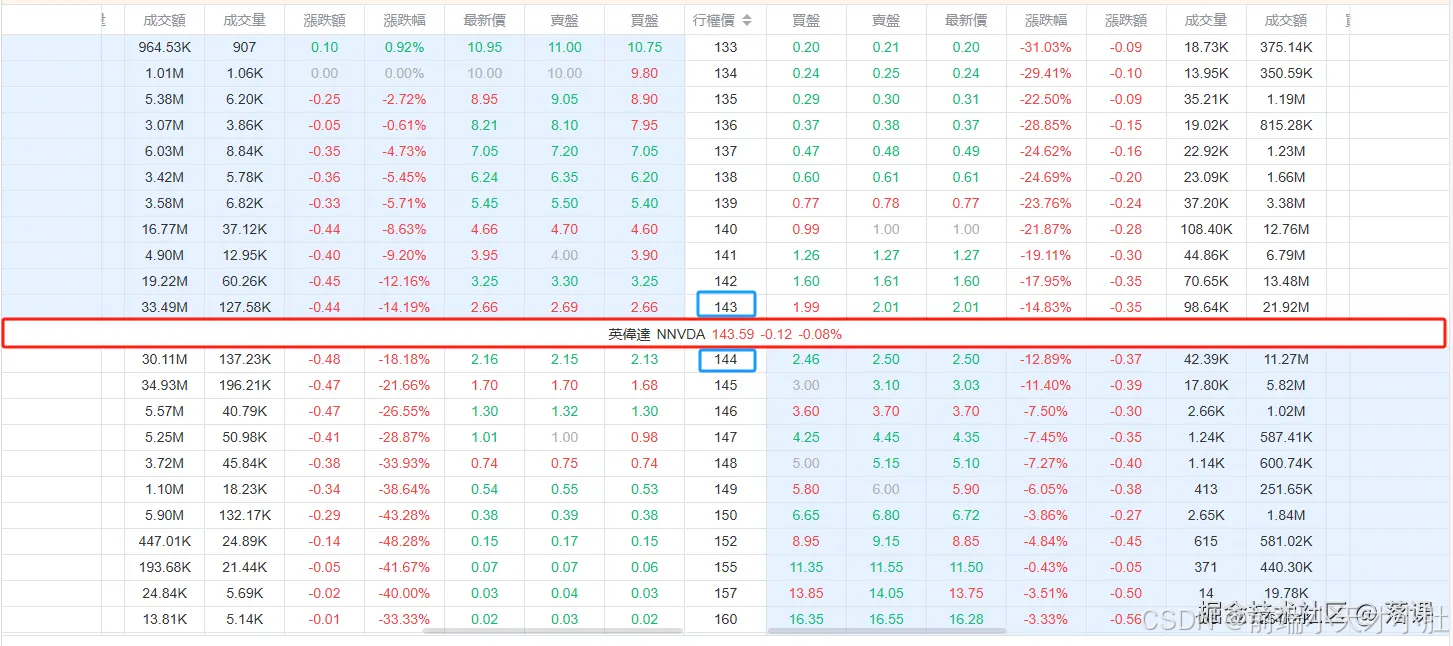Click the call volume 196.21K cell
Viewport: 1453px width, 646px height.
point(244,385)
